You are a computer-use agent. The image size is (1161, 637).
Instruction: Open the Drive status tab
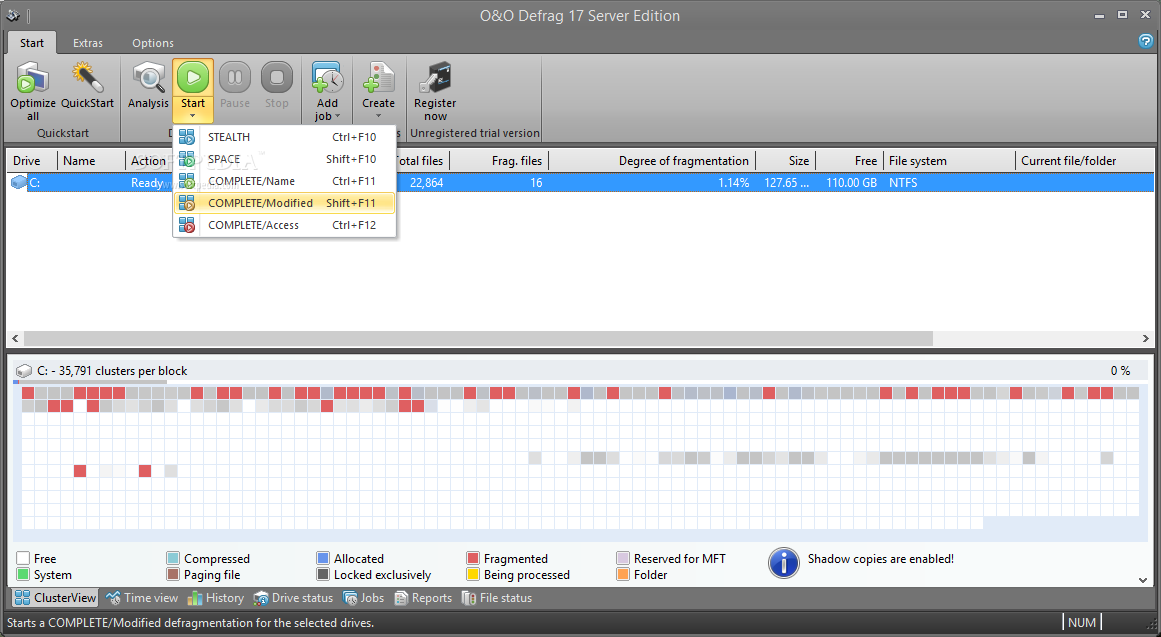click(x=293, y=598)
